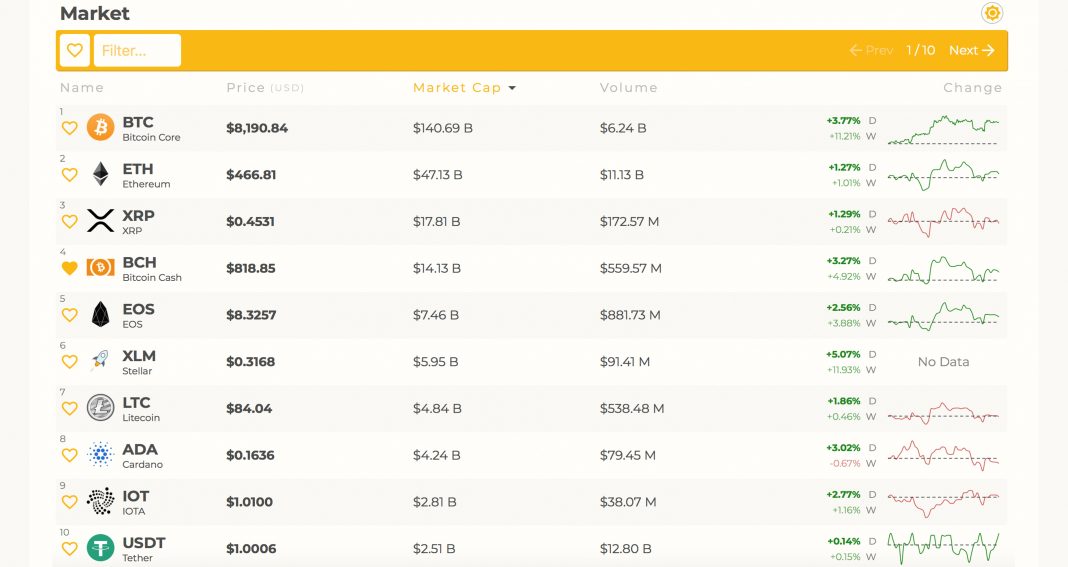Click the EOS coin logo icon
This screenshot has height=567, width=1068.
coord(100,314)
